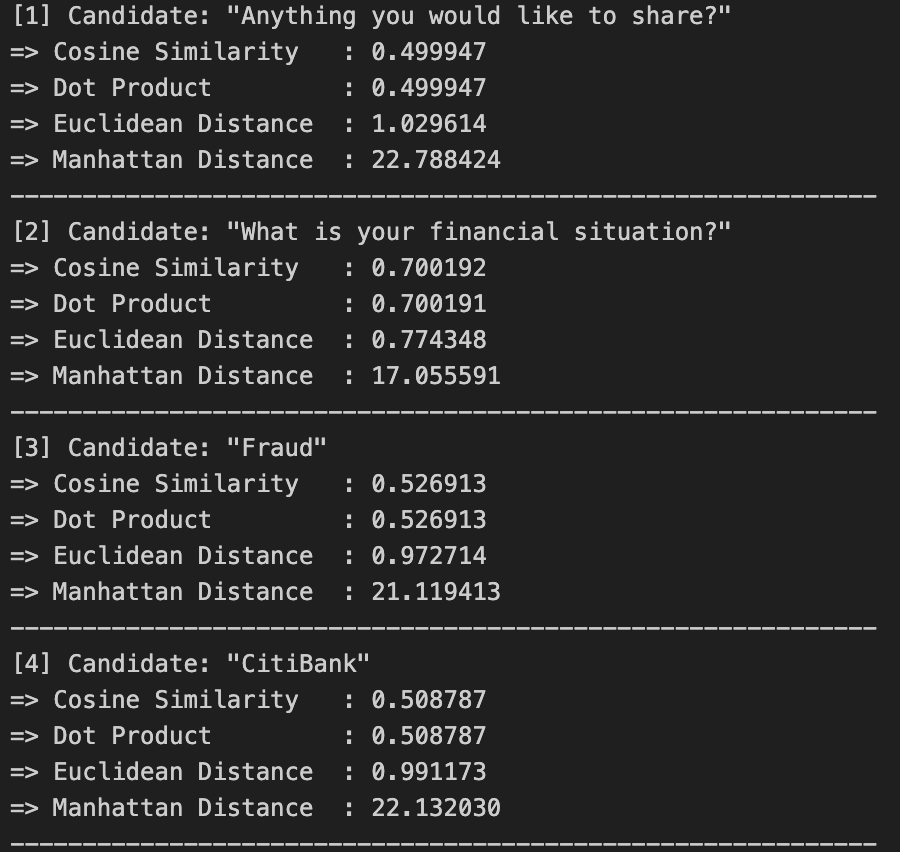Select the Euclidean Distance value 0.972714
Image resolution: width=900 pixels, height=852 pixels.
(x=428, y=556)
